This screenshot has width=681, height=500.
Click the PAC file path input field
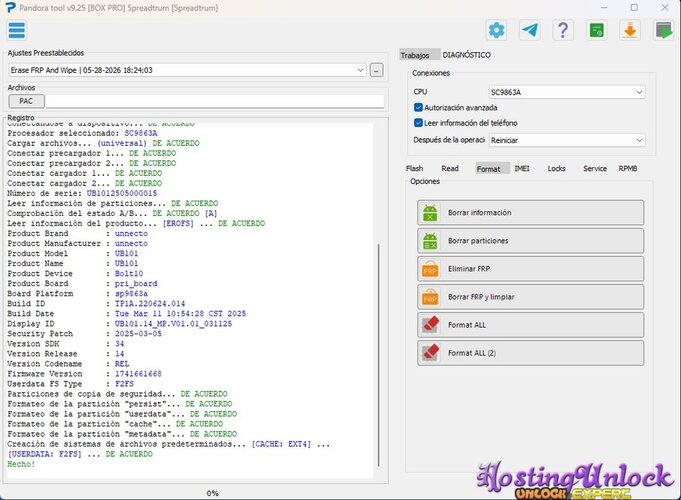215,101
